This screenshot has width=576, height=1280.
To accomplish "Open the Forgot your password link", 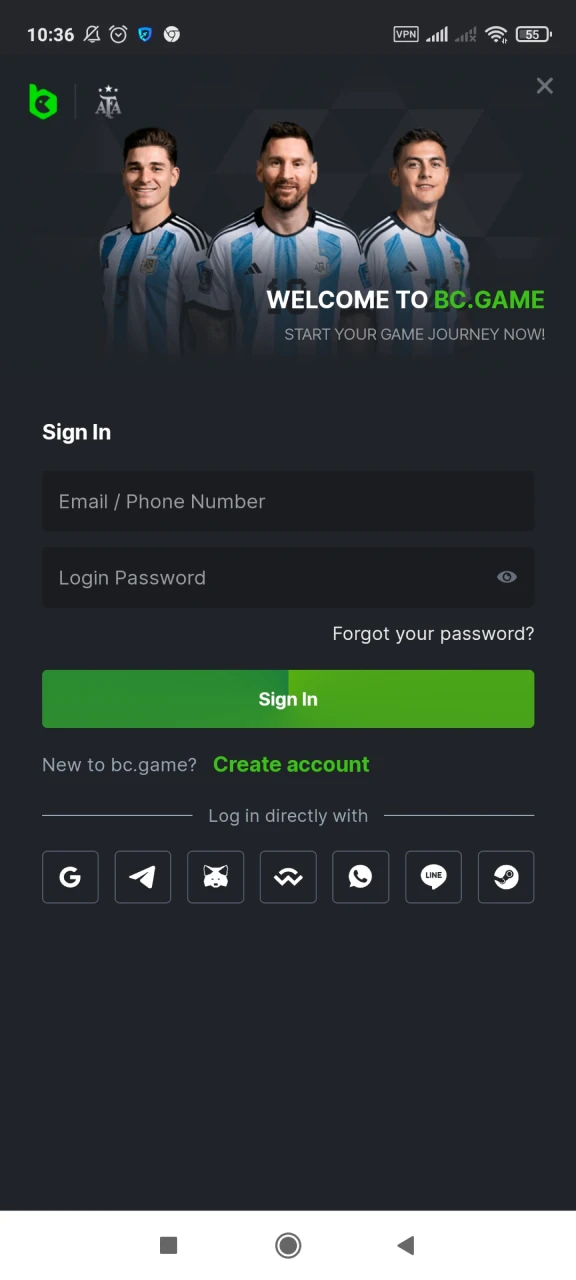I will coord(433,633).
